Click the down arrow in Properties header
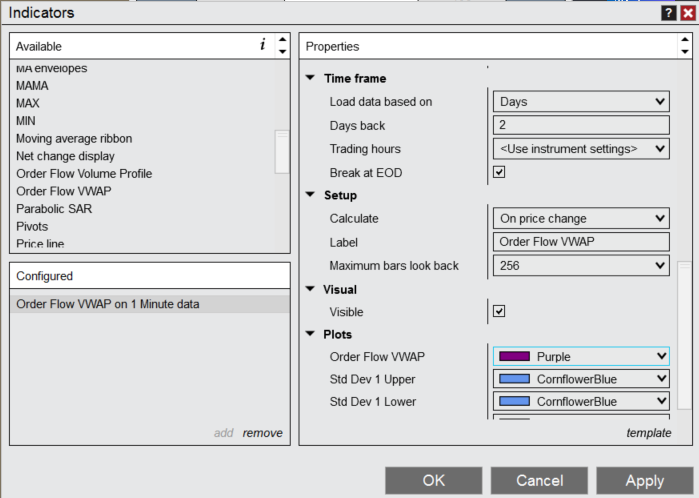 pos(685,52)
